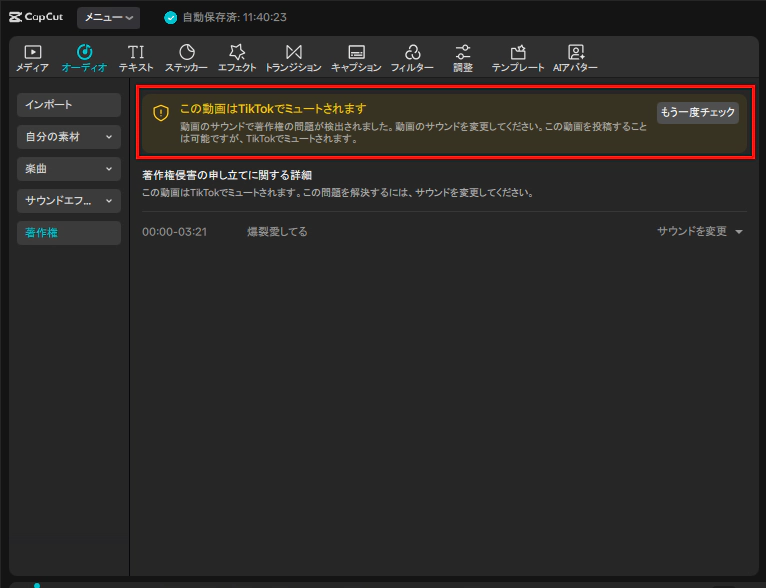This screenshot has width=766, height=588.
Task: Click the 00:00-03:21 time range
Action: [x=174, y=232]
